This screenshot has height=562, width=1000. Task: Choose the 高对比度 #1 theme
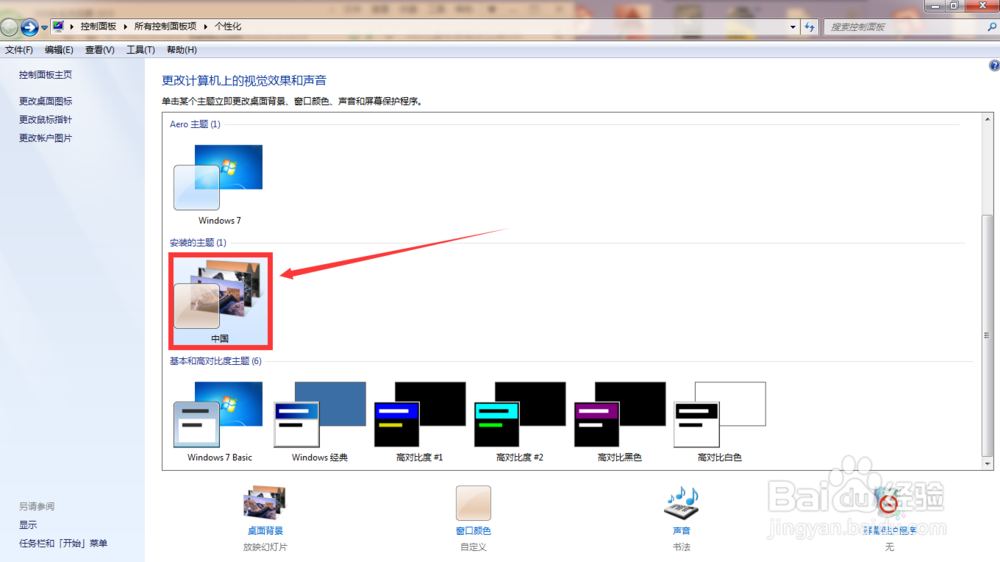(x=420, y=422)
